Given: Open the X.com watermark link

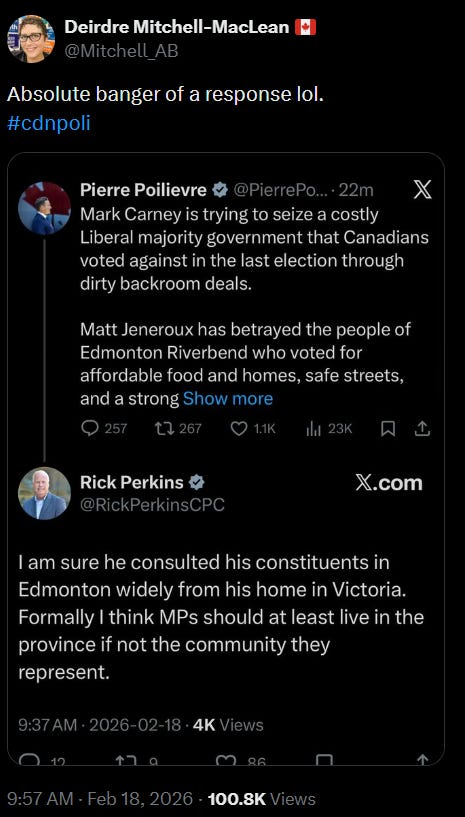Looking at the screenshot, I should [389, 483].
